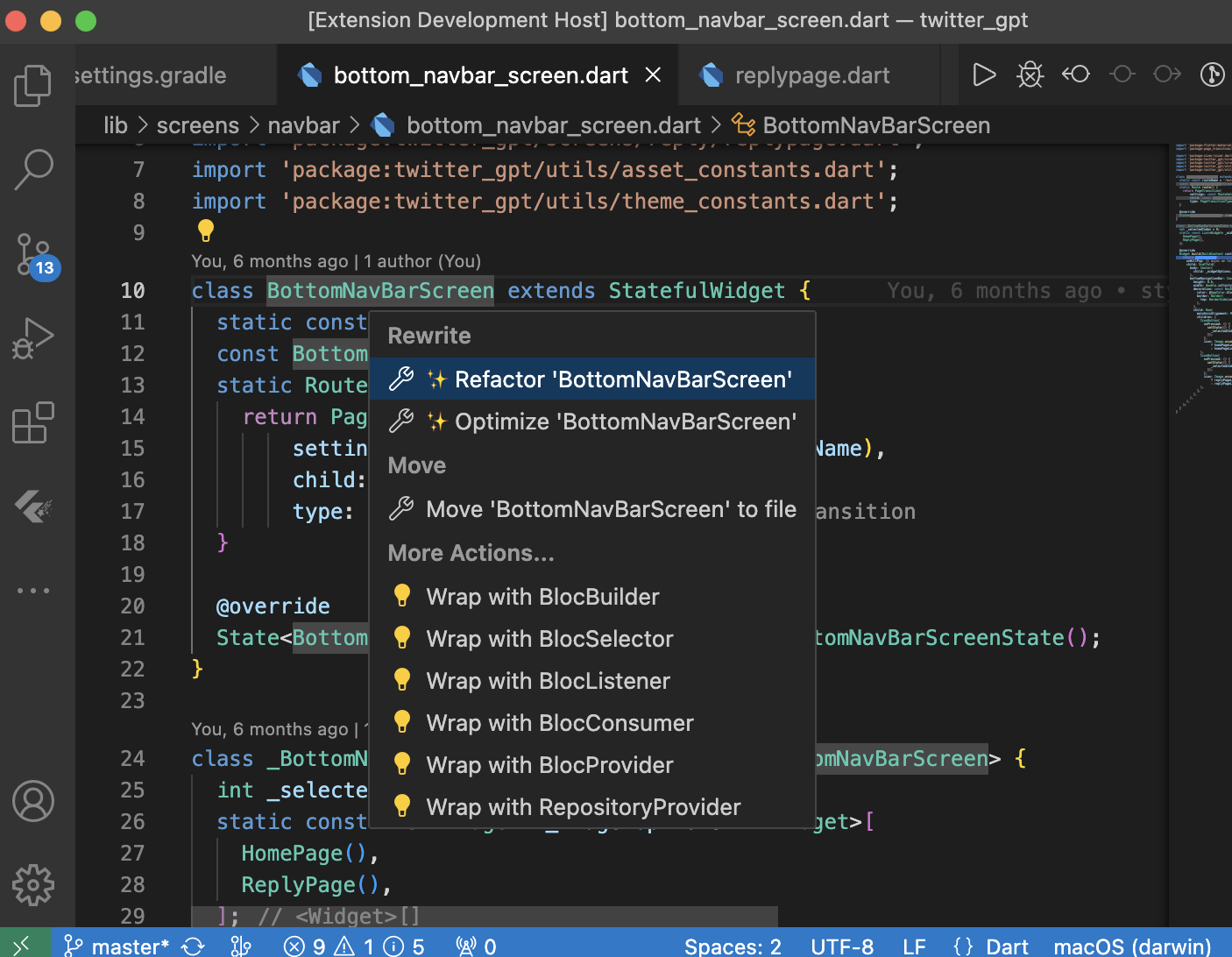Open errors count in status bar

click(305, 946)
